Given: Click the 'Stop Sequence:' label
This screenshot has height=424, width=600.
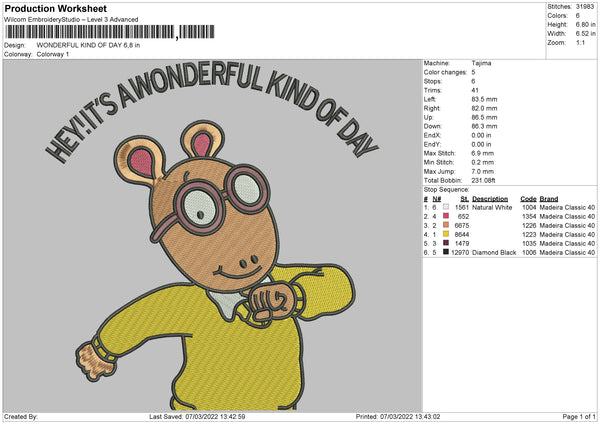Looking at the screenshot, I should pyautogui.click(x=446, y=190).
